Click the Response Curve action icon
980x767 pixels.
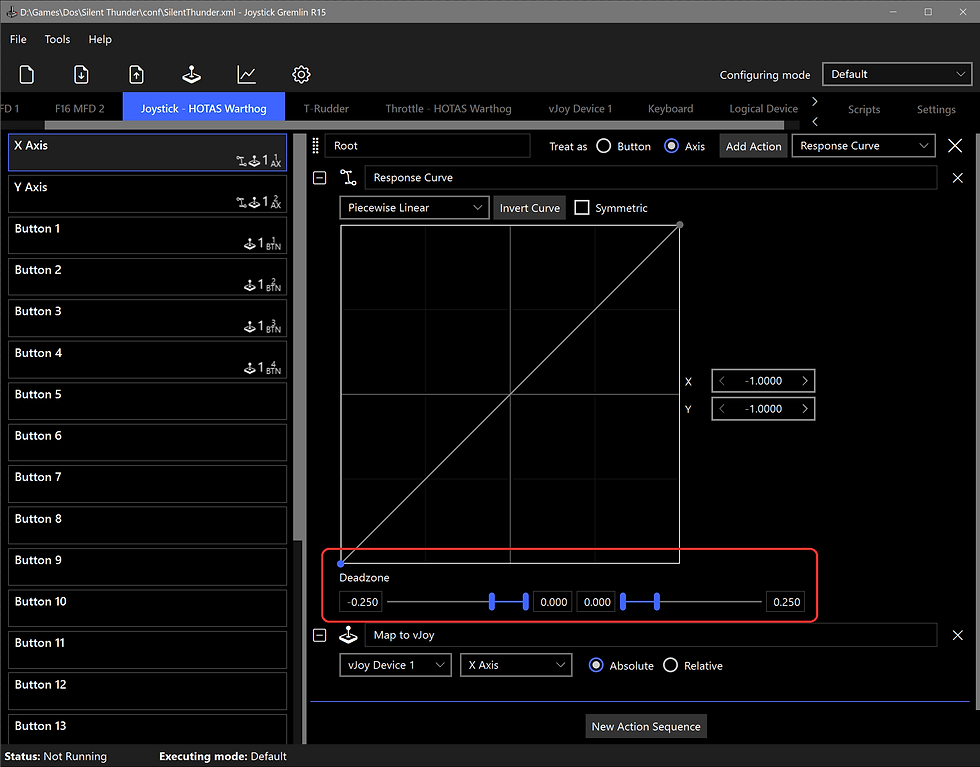(x=348, y=178)
